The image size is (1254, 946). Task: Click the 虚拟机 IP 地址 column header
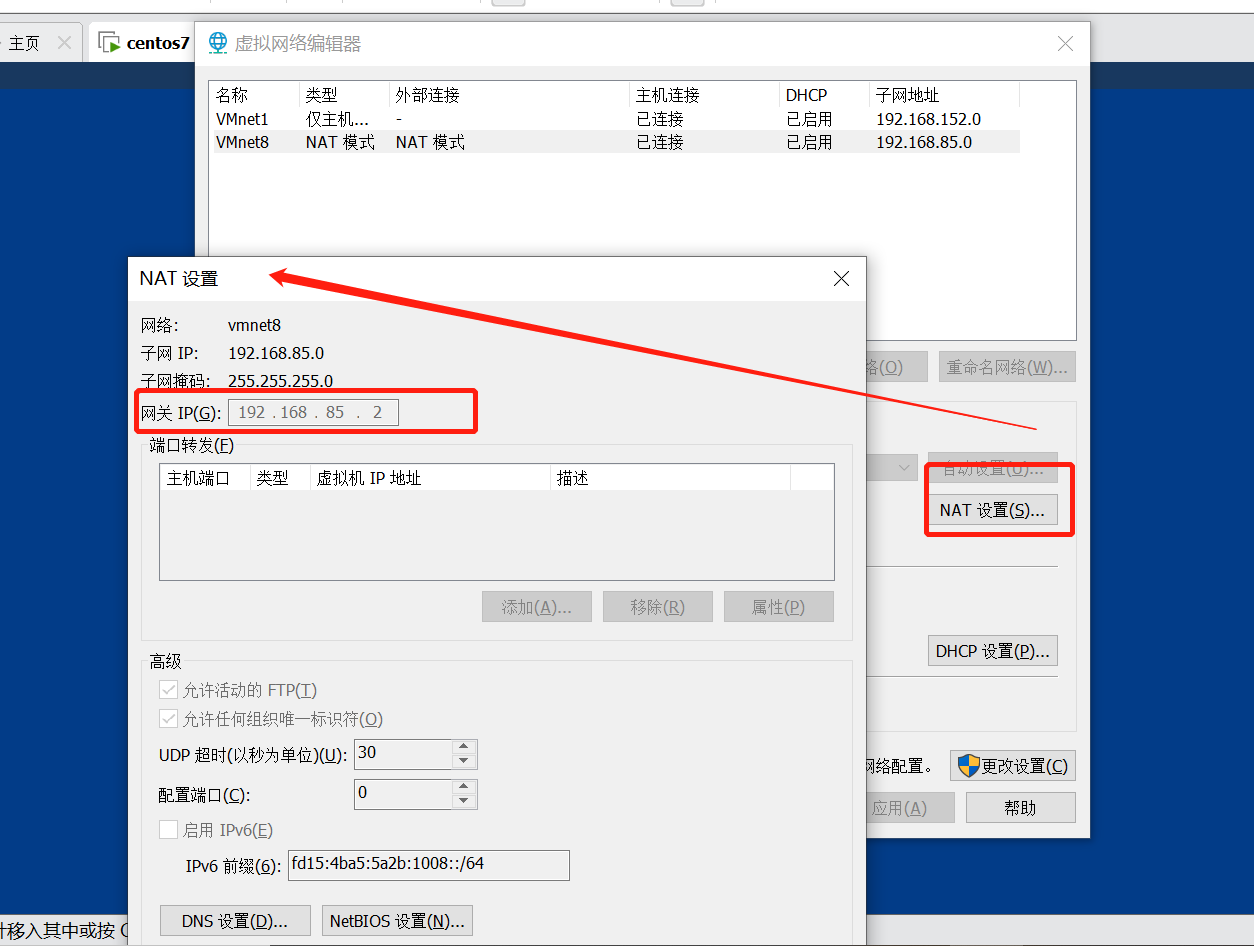point(430,478)
